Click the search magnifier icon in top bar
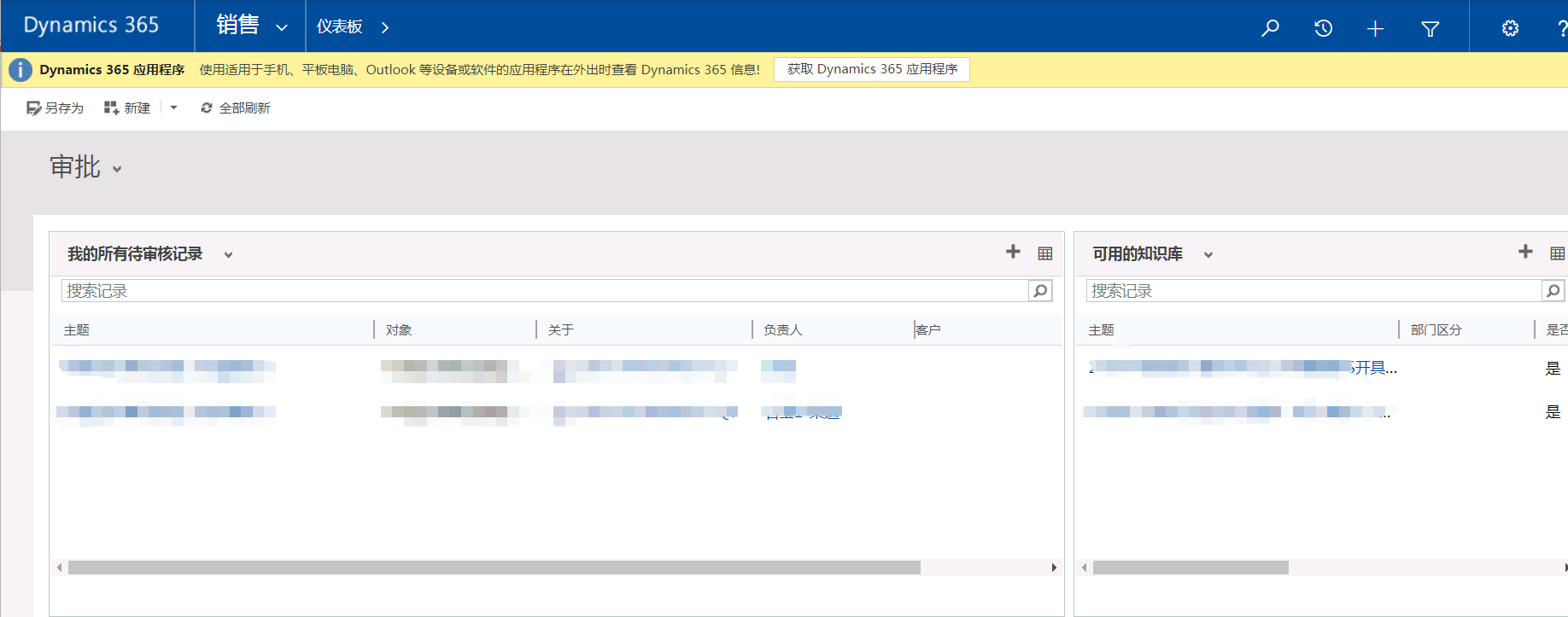Screen dimensions: 1568x617 tap(1270, 28)
